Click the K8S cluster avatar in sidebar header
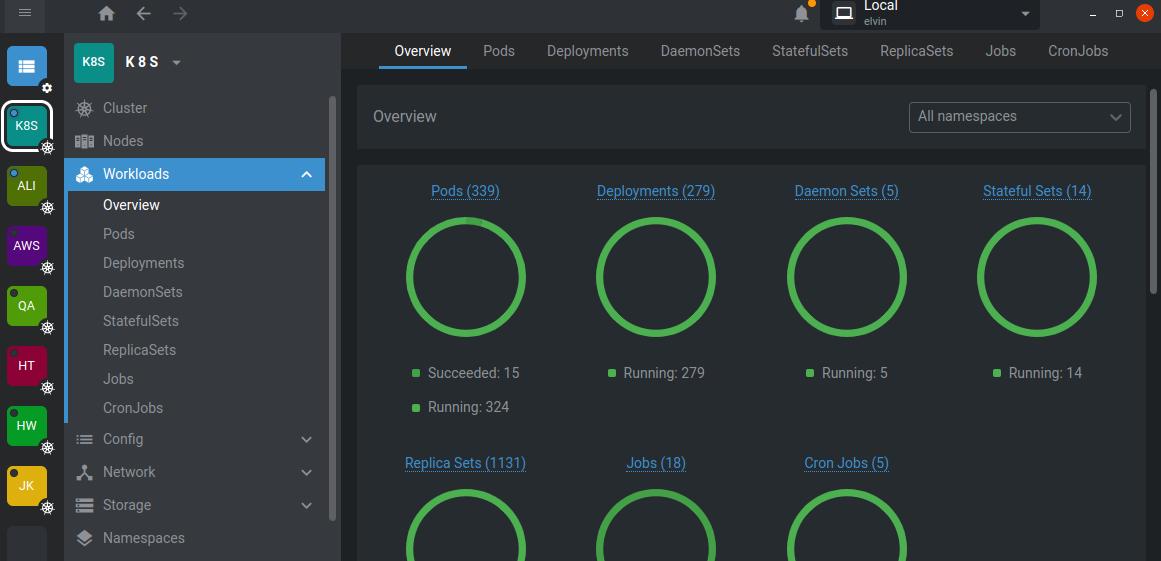Viewport: 1161px width, 561px height. (x=94, y=62)
